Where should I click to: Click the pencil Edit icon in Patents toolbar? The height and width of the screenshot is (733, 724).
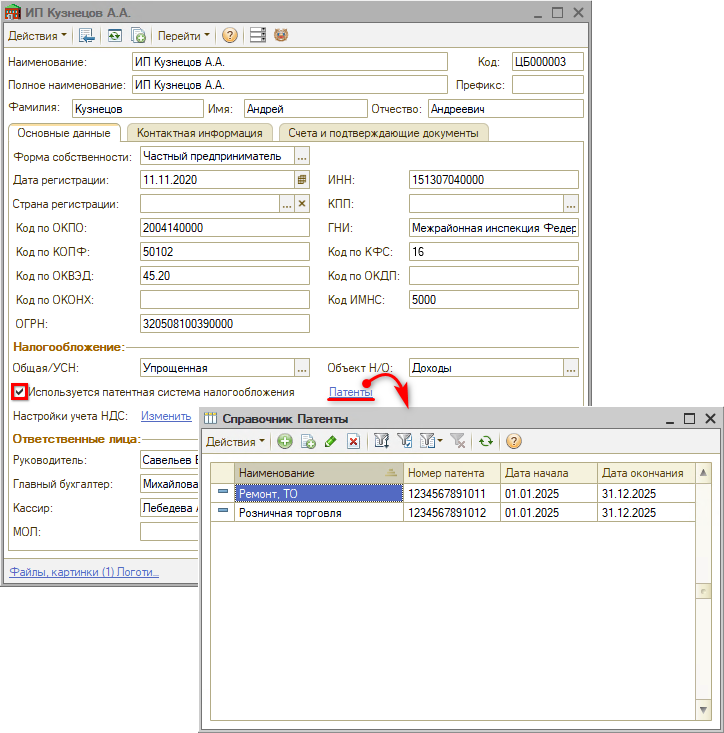pos(330,441)
